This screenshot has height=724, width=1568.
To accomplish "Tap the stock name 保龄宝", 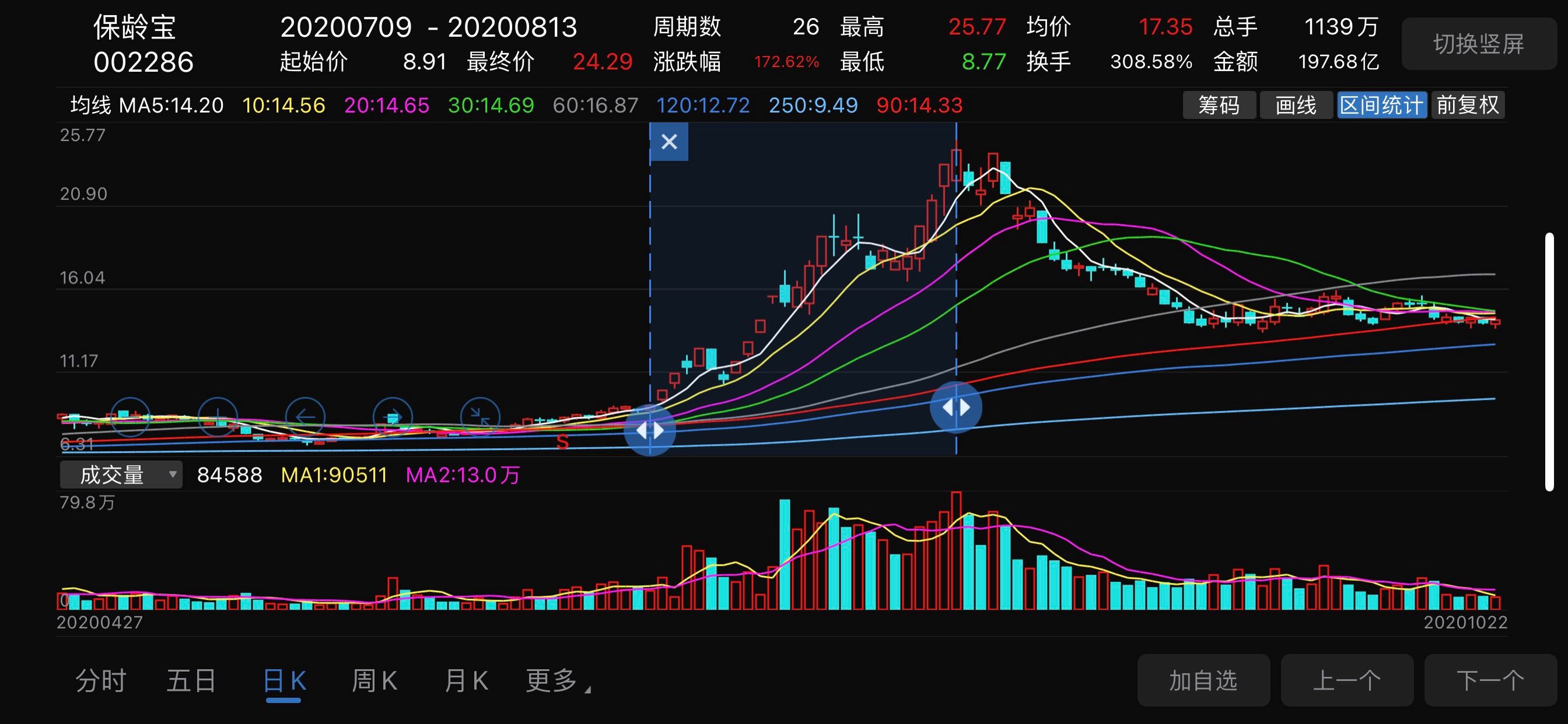I will [135, 27].
